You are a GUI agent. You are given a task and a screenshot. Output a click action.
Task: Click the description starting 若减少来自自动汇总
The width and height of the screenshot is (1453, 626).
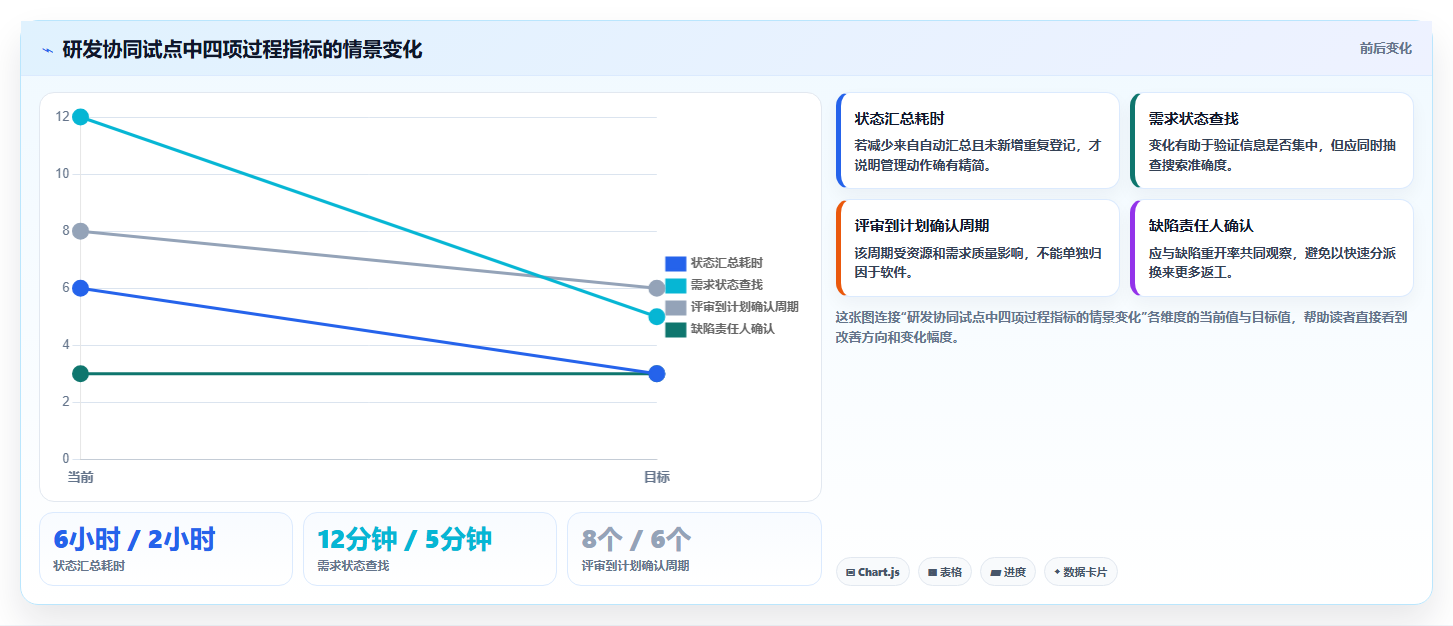tap(978, 155)
